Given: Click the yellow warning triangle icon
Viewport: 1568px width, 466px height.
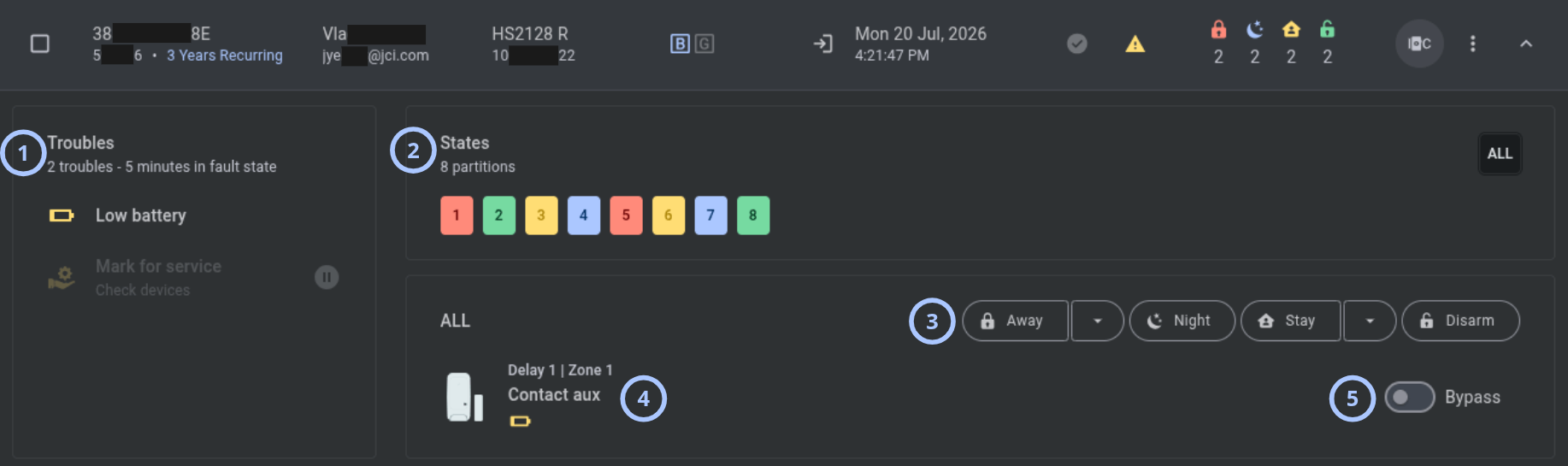Looking at the screenshot, I should coord(1135,44).
